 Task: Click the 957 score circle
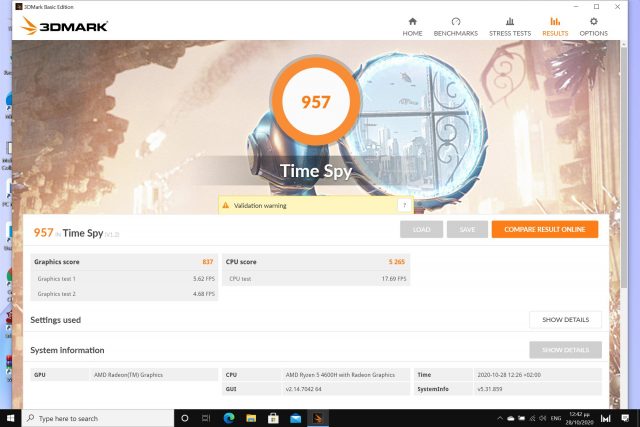[316, 102]
